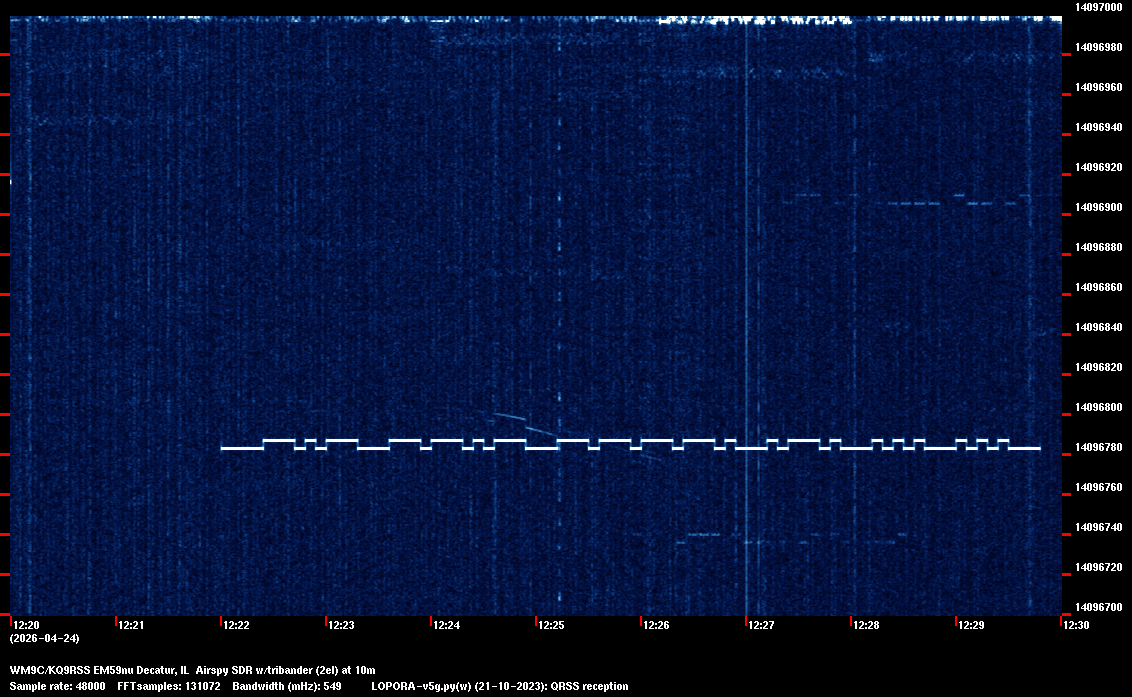Click the faint signal trace near 14096900
Image resolution: width=1132 pixels, height=697 pixels.
[910, 203]
